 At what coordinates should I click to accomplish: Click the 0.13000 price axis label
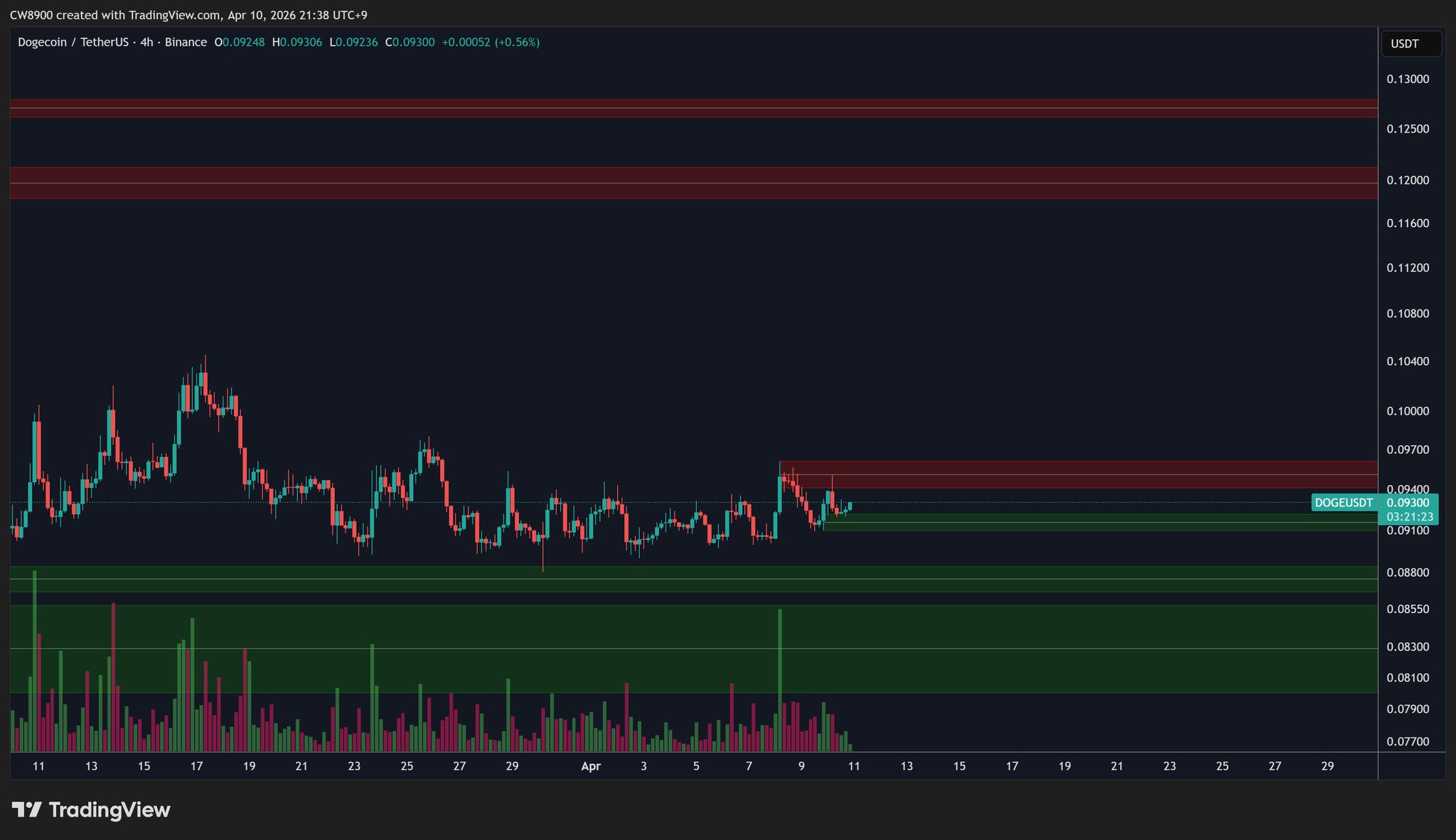click(x=1407, y=79)
